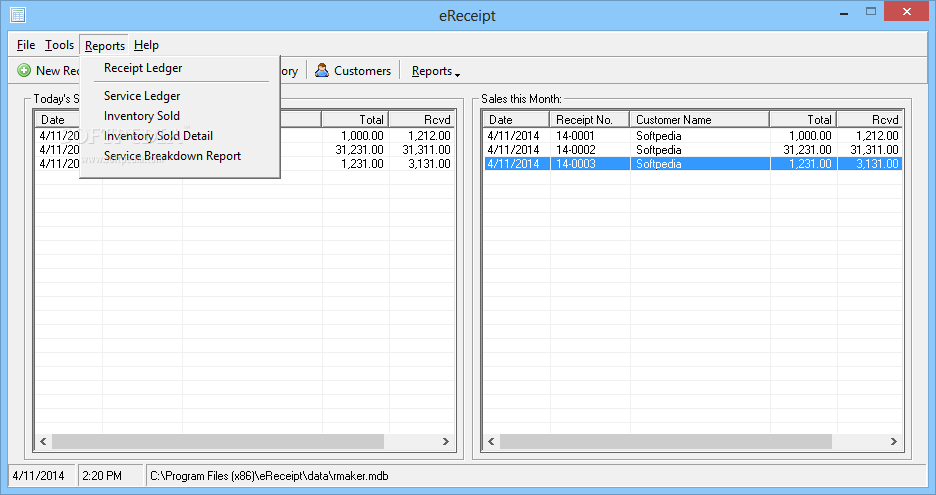Choose Service Ledger from the menu
Screen dimensions: 936x495
coord(142,96)
